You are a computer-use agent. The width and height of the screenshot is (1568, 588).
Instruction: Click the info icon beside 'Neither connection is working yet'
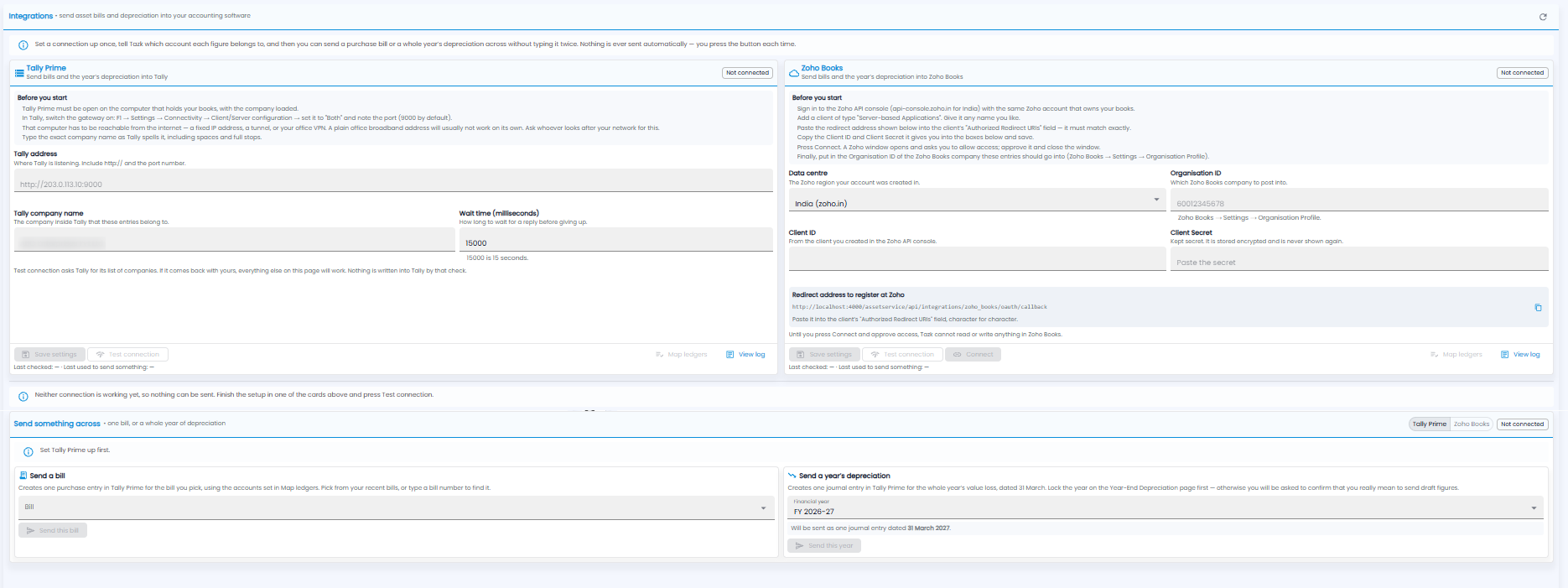point(23,396)
